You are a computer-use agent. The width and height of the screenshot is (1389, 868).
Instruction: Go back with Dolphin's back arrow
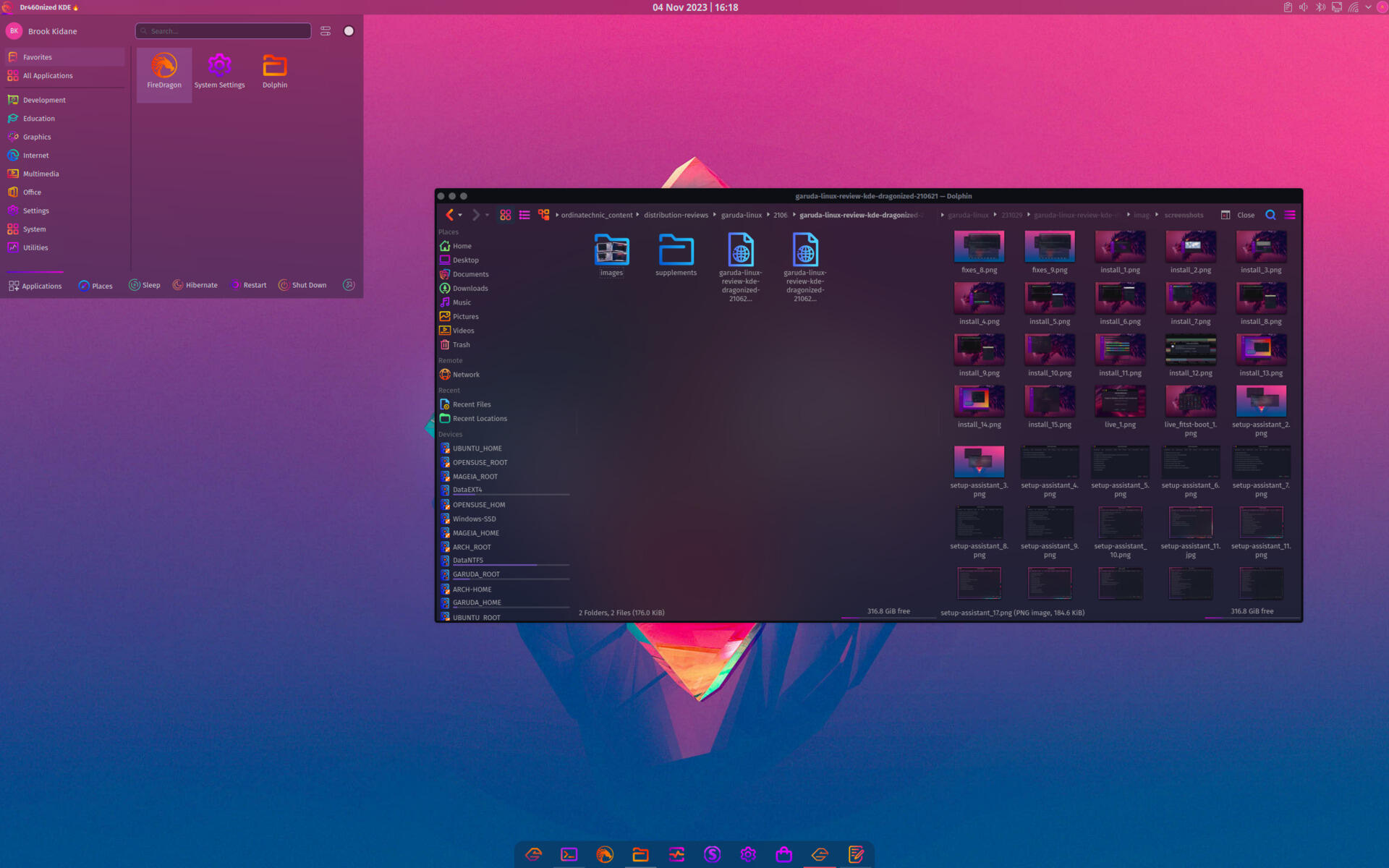(x=449, y=215)
